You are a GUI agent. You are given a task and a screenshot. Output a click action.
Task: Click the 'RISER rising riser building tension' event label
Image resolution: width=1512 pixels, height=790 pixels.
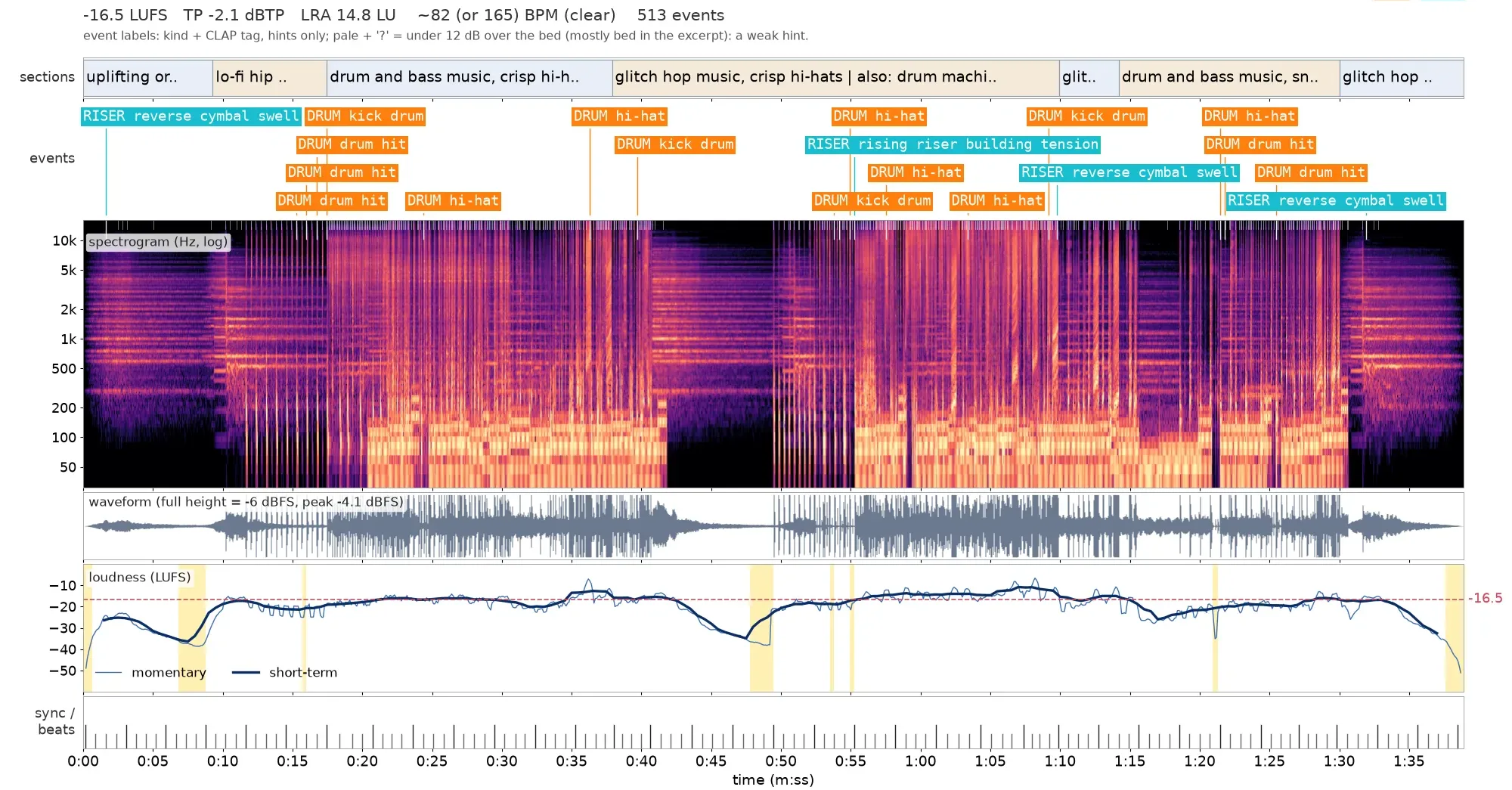coord(953,144)
